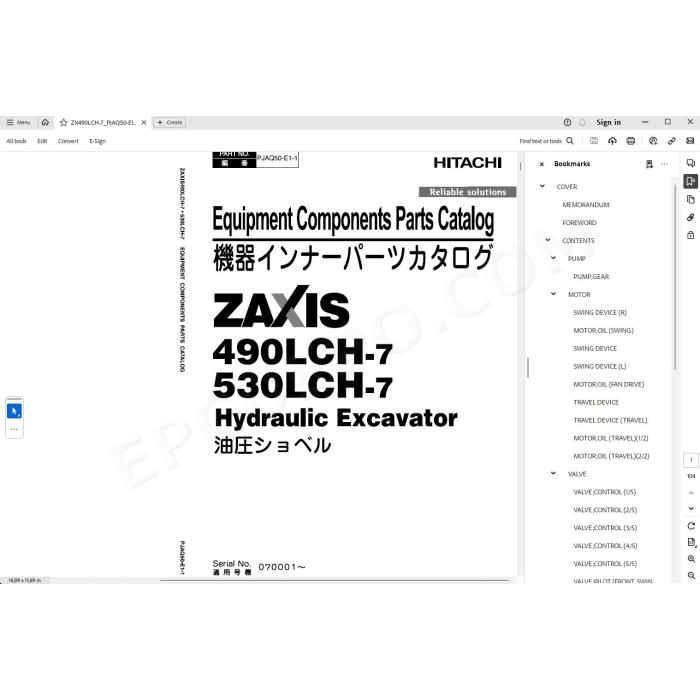700x700 pixels.
Task: Open the SWING DEVICE (L) bookmark
Action: [600, 366]
